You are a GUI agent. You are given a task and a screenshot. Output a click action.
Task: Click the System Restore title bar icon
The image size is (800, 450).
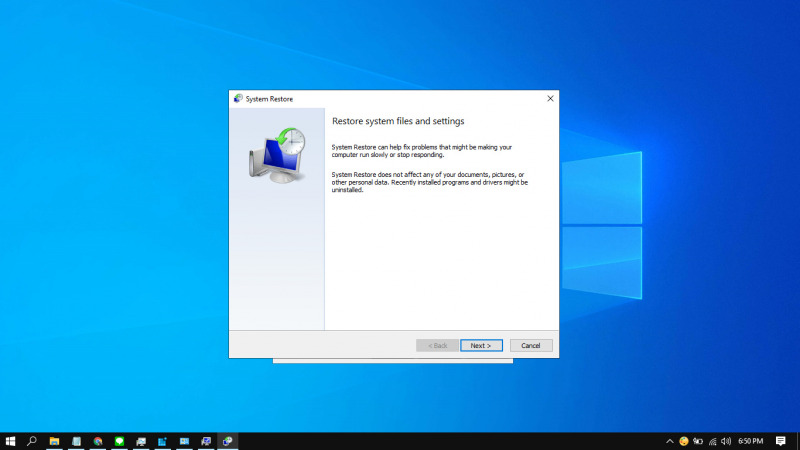238,98
